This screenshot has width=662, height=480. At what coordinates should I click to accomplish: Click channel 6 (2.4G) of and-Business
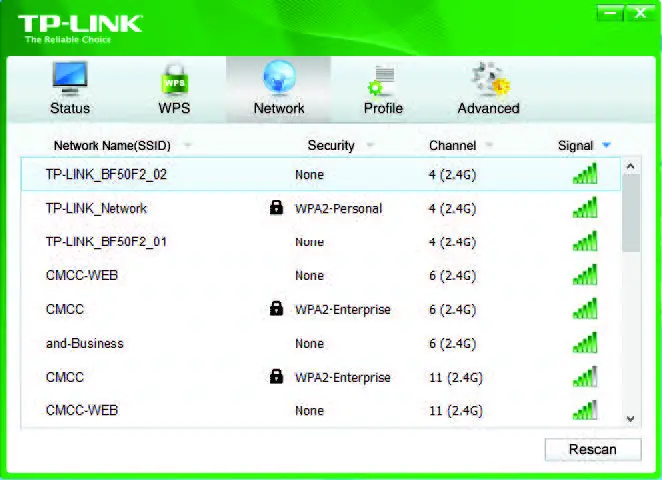(453, 343)
